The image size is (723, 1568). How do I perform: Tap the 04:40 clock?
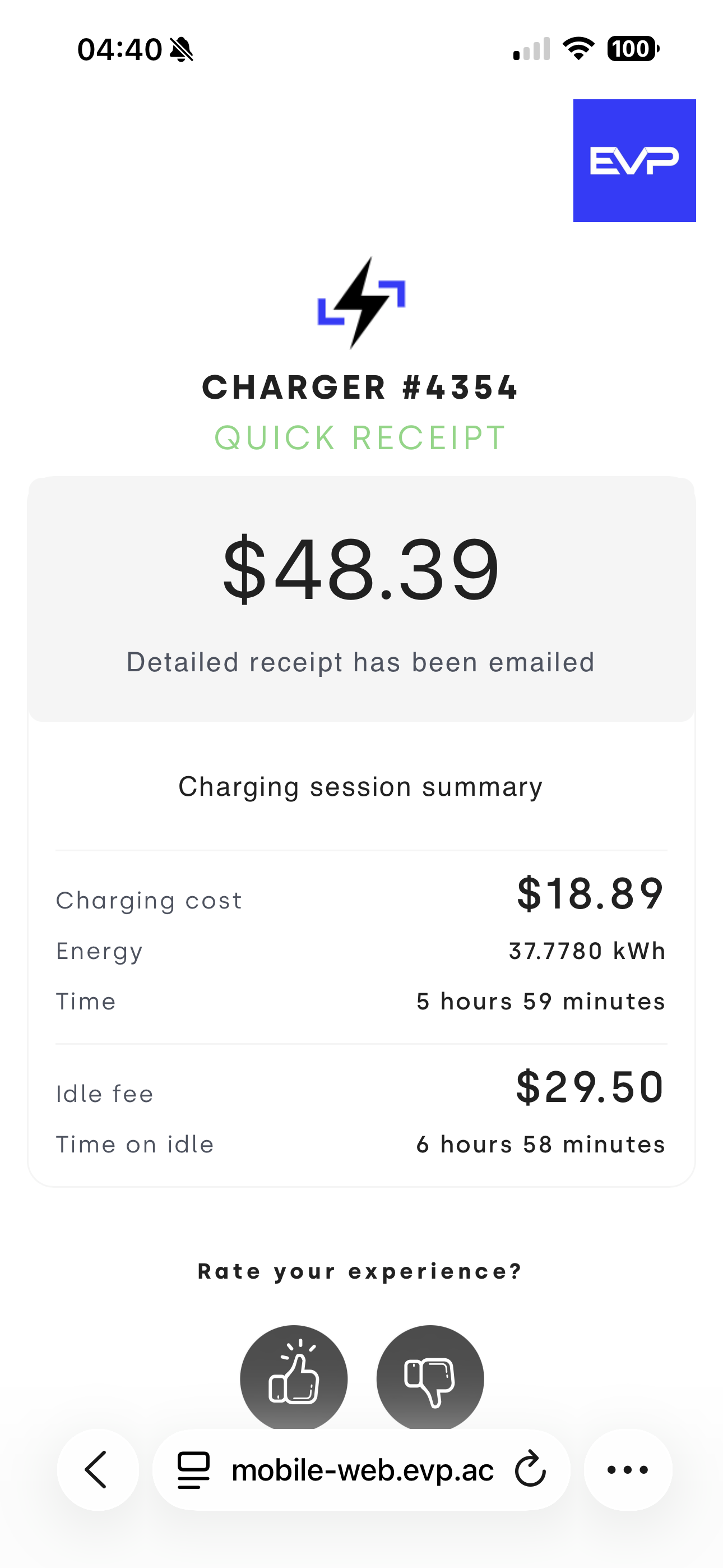(x=120, y=49)
